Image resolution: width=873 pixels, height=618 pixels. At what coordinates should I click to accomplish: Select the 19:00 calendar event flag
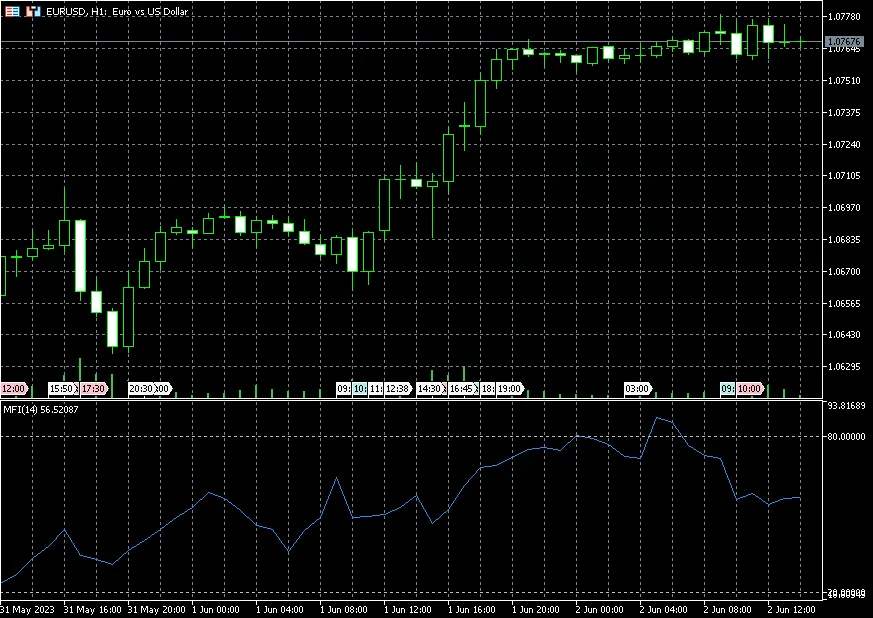509,388
